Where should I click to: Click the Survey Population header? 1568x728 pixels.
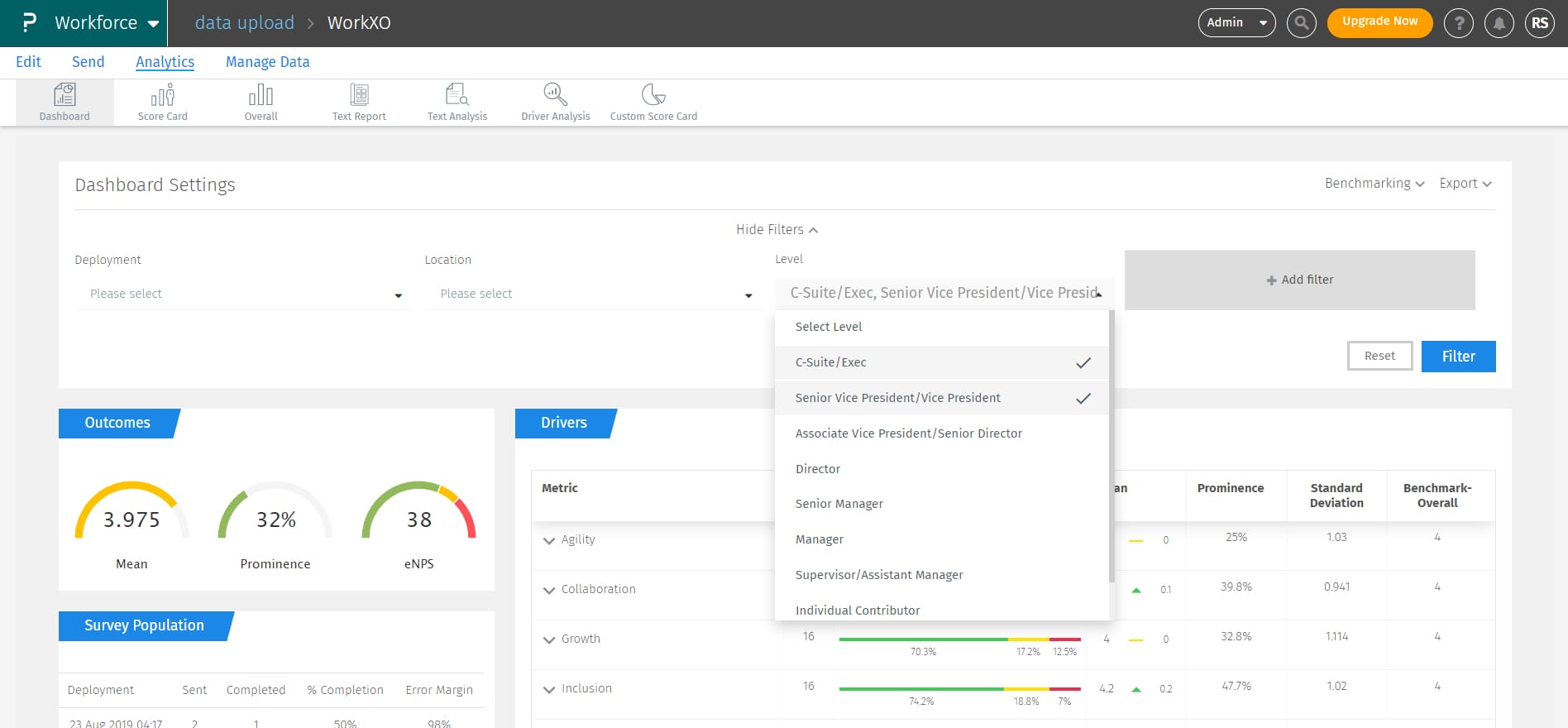coord(145,625)
